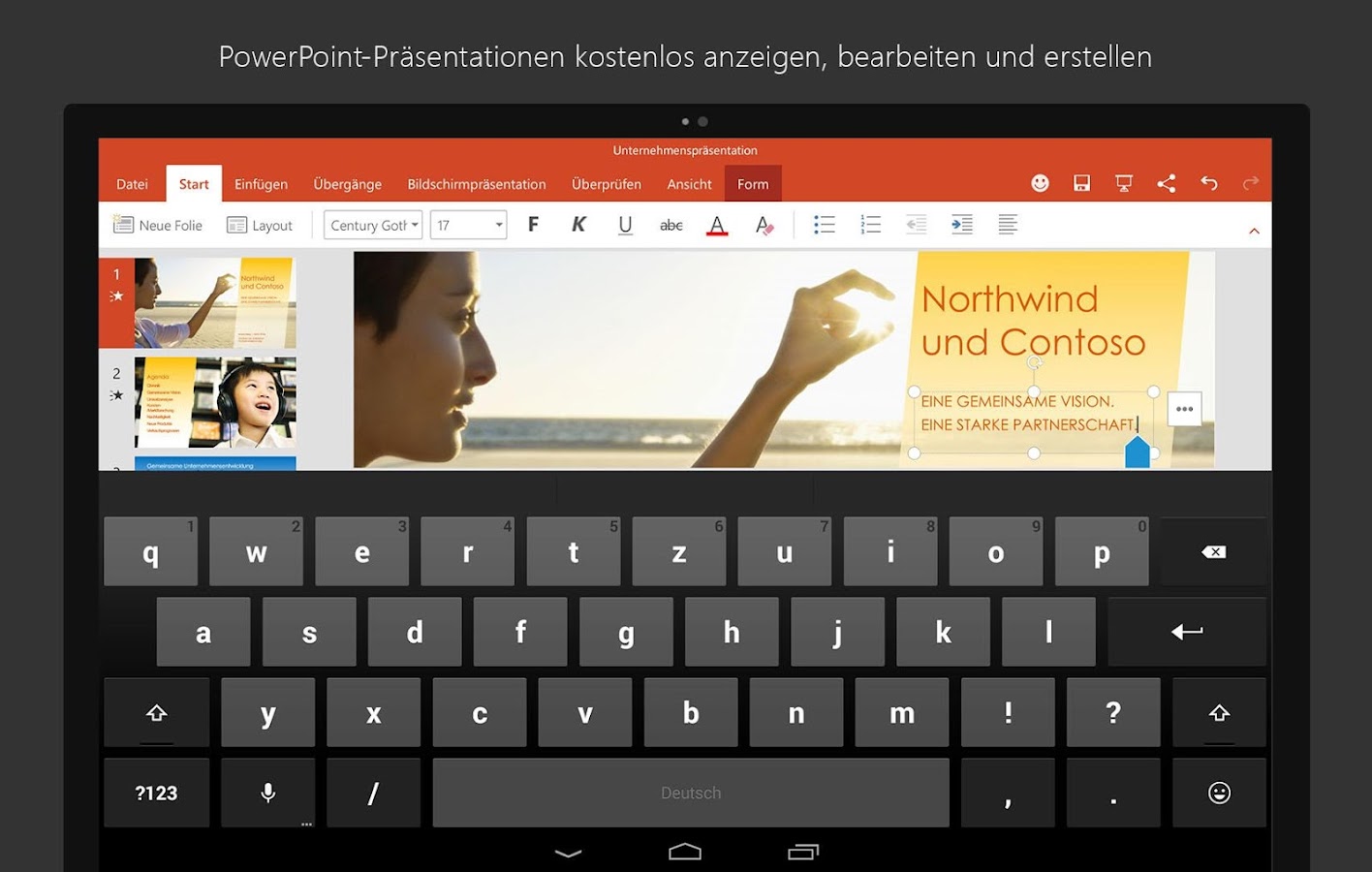1372x872 pixels.
Task: Switch to the Einfügen tab
Action: pyautogui.click(x=261, y=183)
